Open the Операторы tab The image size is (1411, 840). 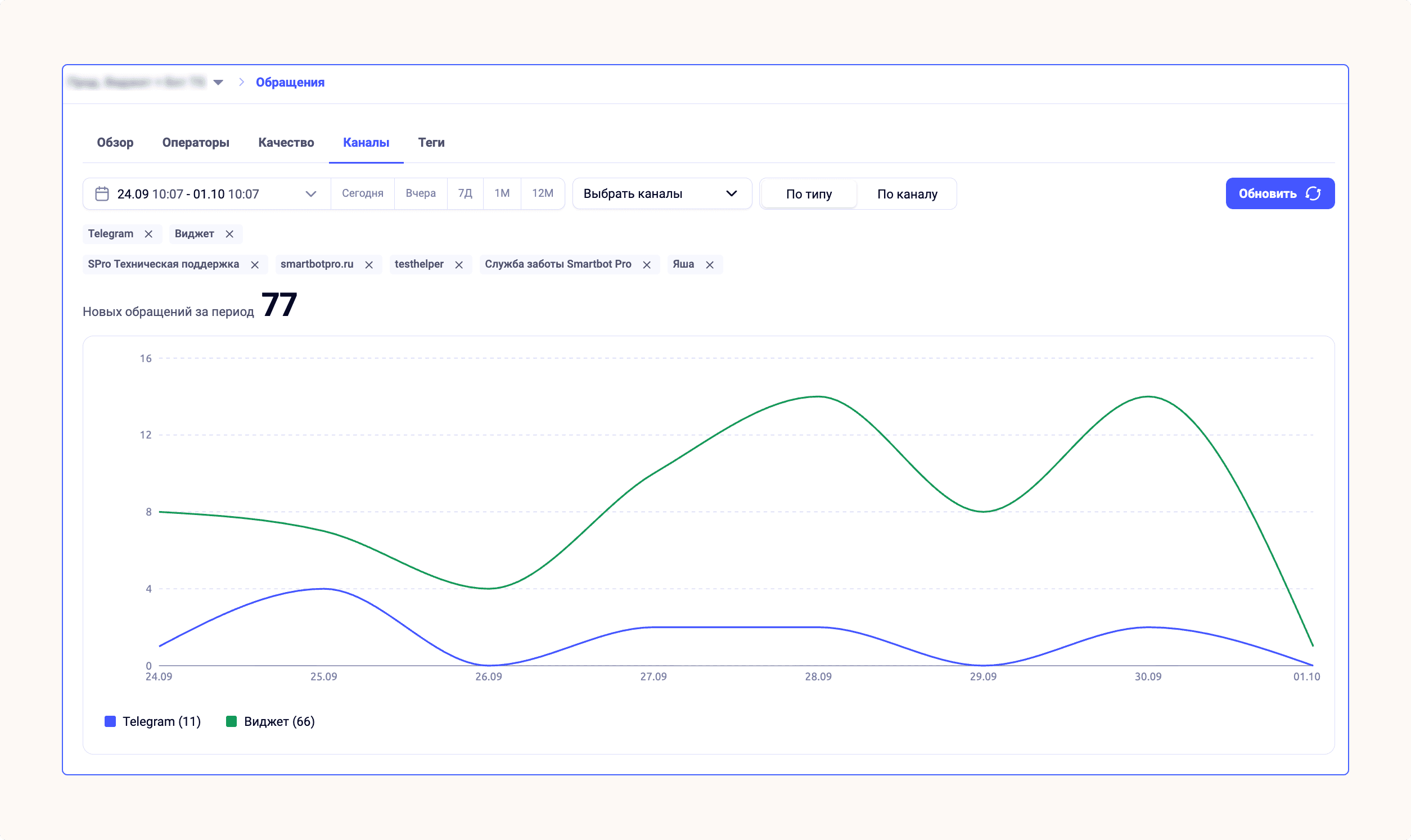click(x=196, y=143)
